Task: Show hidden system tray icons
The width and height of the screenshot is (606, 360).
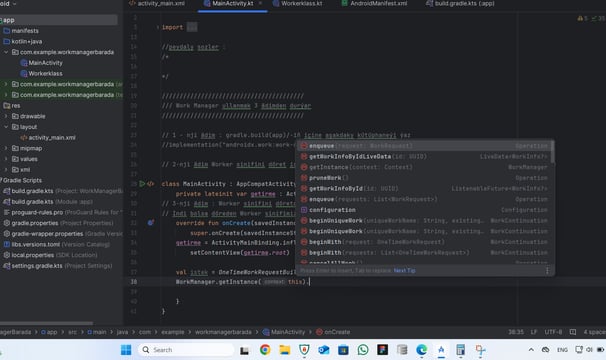Action: pos(531,350)
